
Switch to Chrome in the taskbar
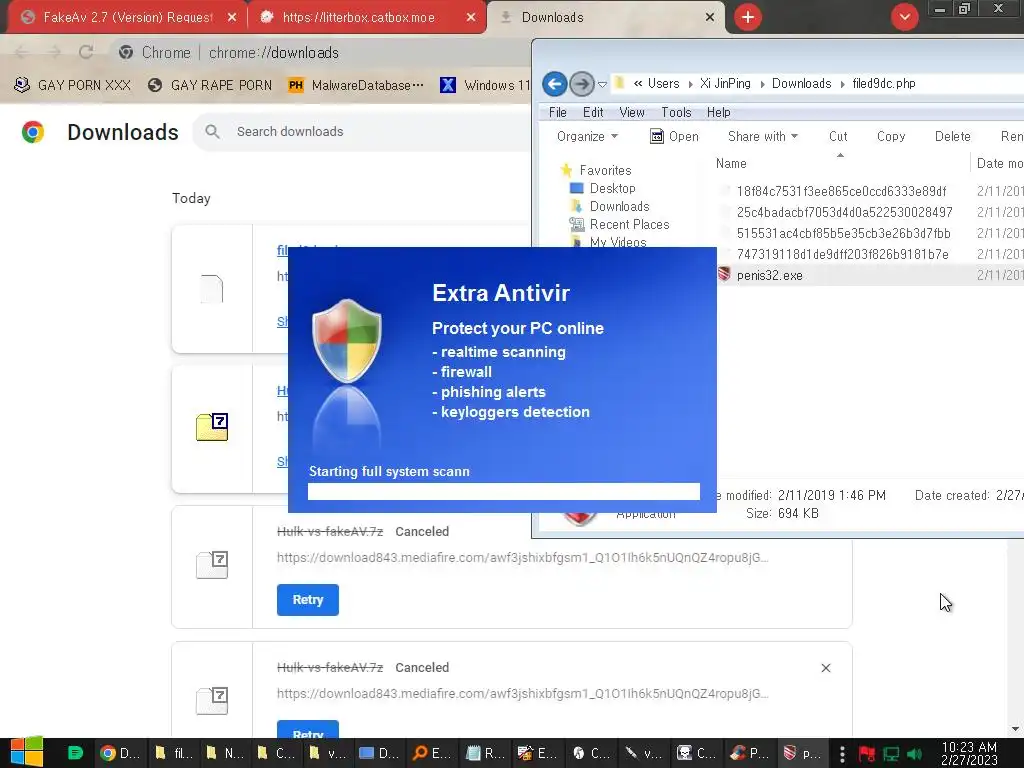pyautogui.click(x=120, y=753)
